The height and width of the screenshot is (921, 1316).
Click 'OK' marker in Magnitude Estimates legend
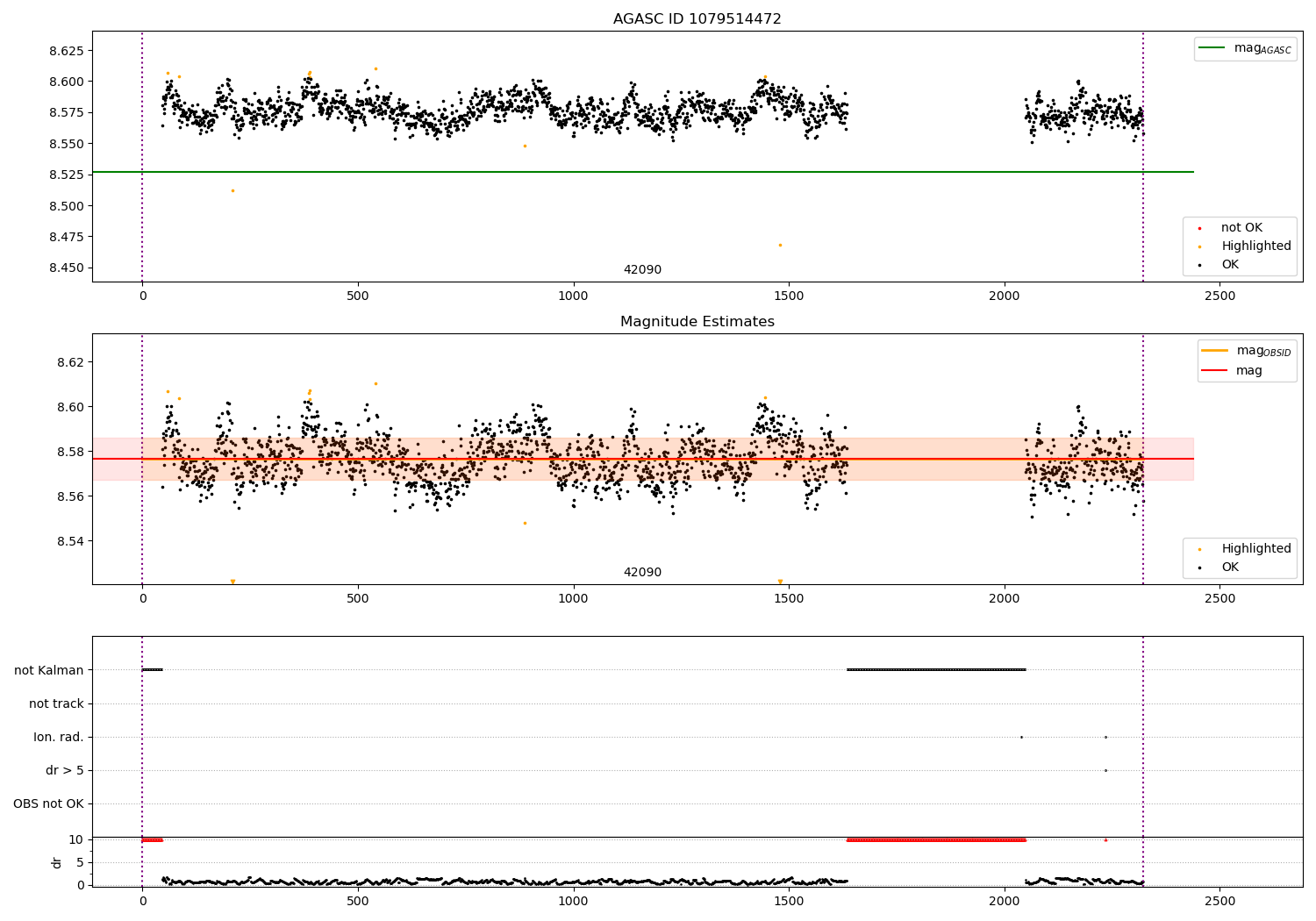coord(1199,568)
